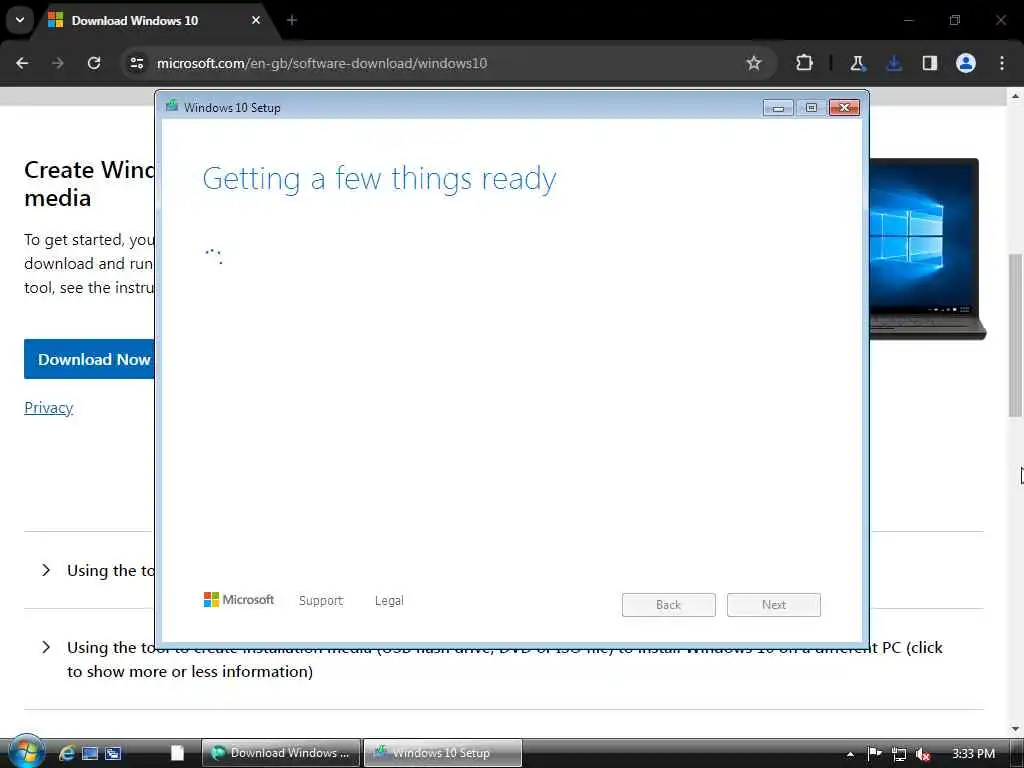Click the 3:33 PM clock
This screenshot has width=1024, height=768.
point(974,754)
